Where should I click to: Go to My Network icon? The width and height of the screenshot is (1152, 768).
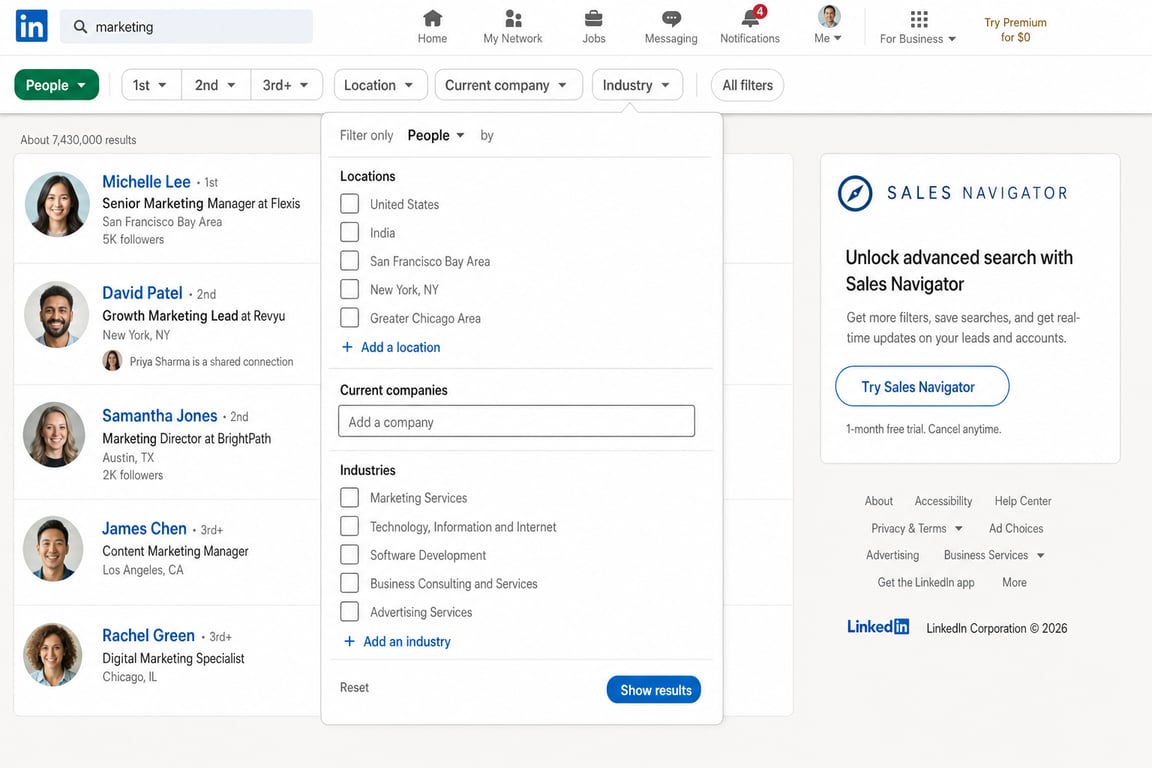pyautogui.click(x=513, y=18)
